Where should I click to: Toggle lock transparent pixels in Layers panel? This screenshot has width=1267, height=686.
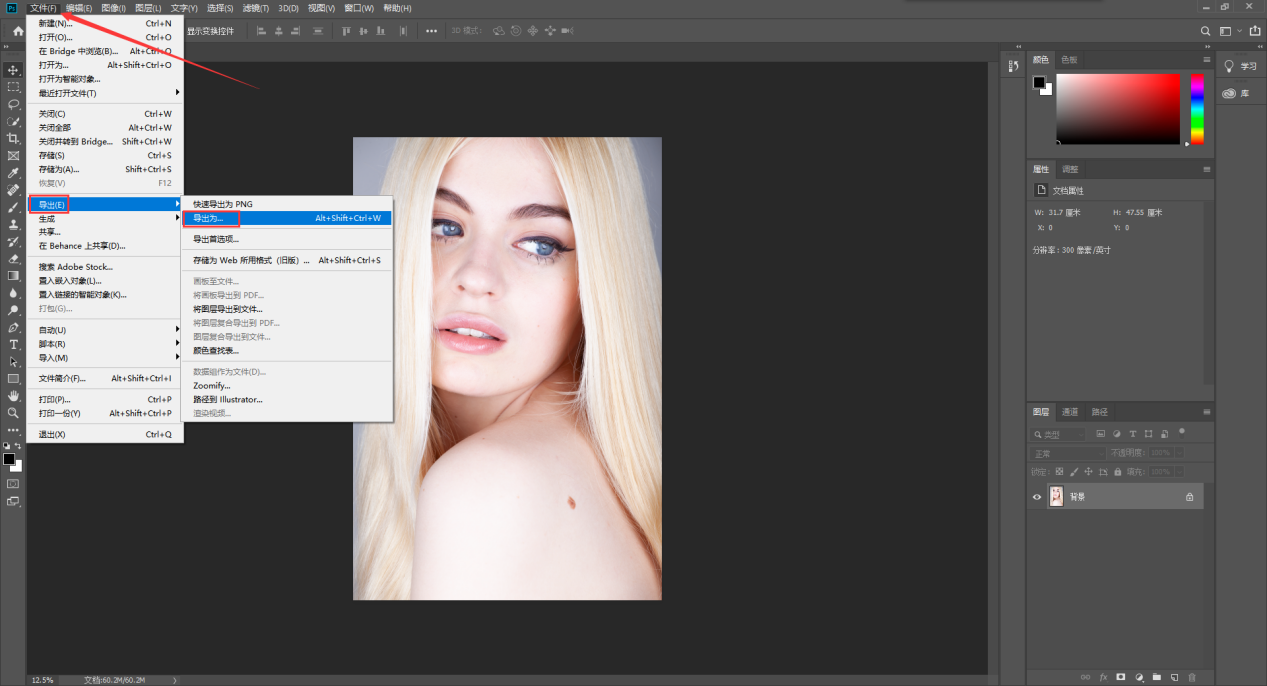click(1059, 471)
